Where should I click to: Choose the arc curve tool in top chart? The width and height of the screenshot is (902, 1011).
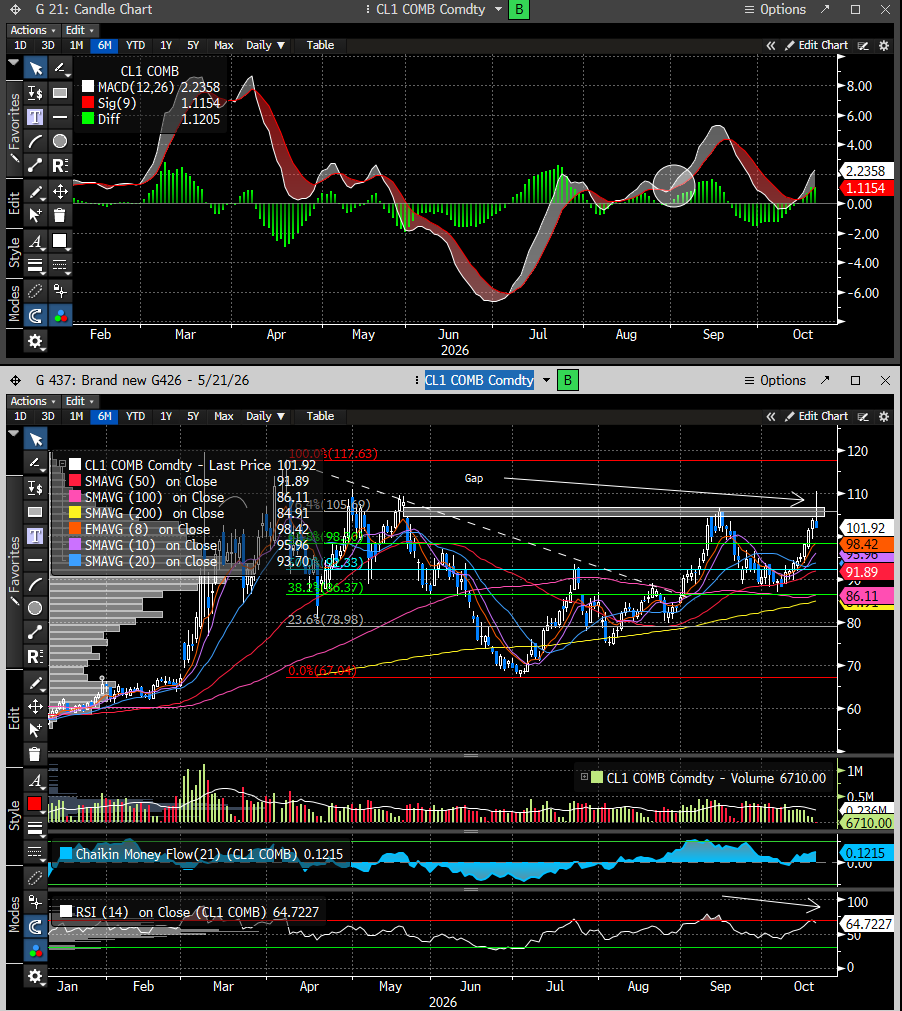click(x=35, y=141)
